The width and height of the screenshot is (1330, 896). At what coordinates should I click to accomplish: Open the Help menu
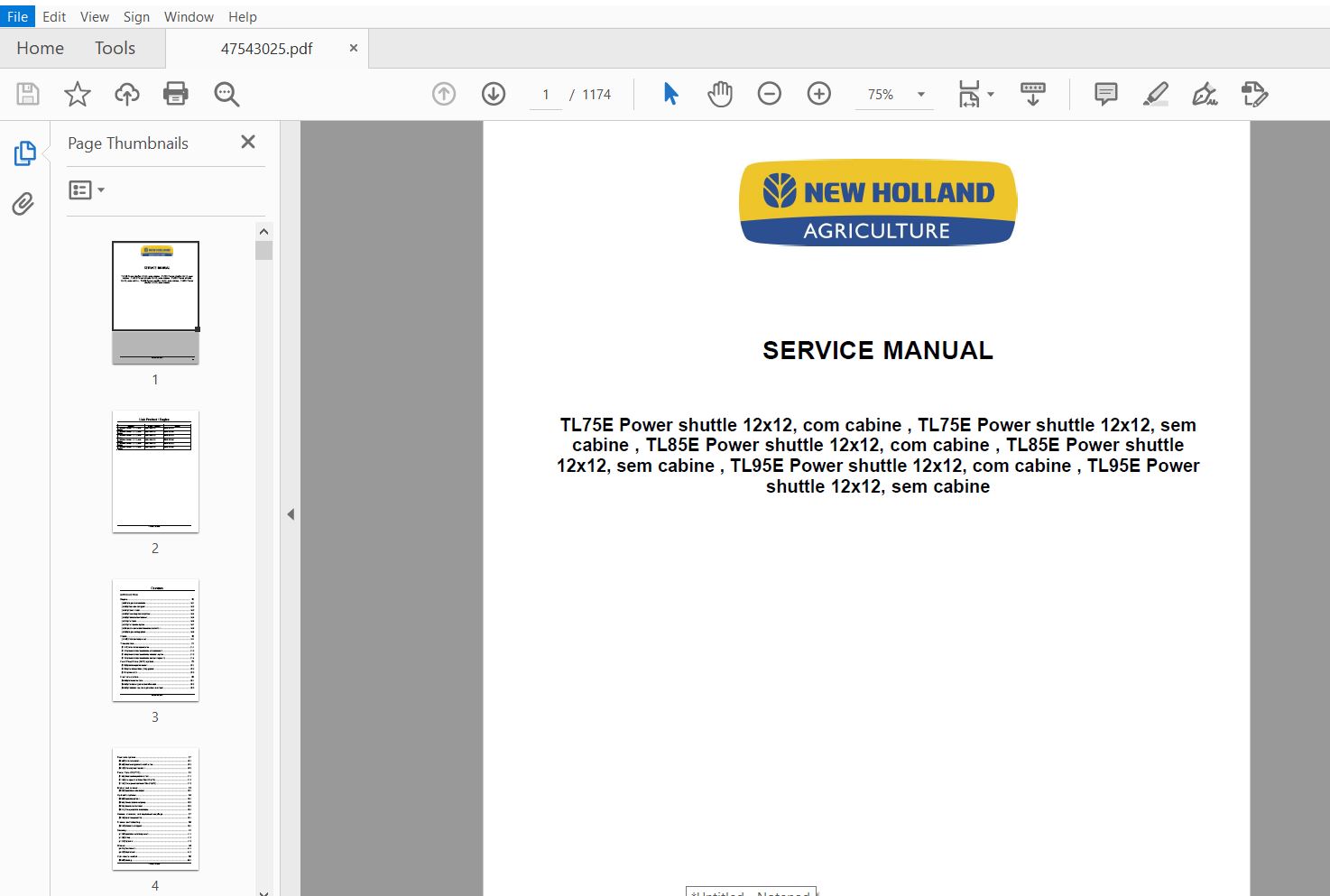point(243,16)
